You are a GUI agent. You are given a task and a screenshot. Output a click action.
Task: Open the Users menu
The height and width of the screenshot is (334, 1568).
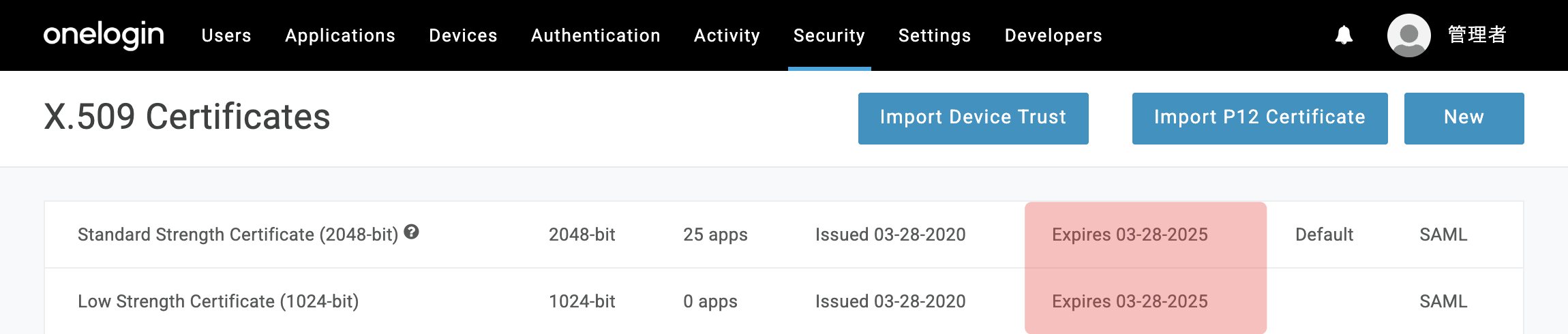pos(226,35)
